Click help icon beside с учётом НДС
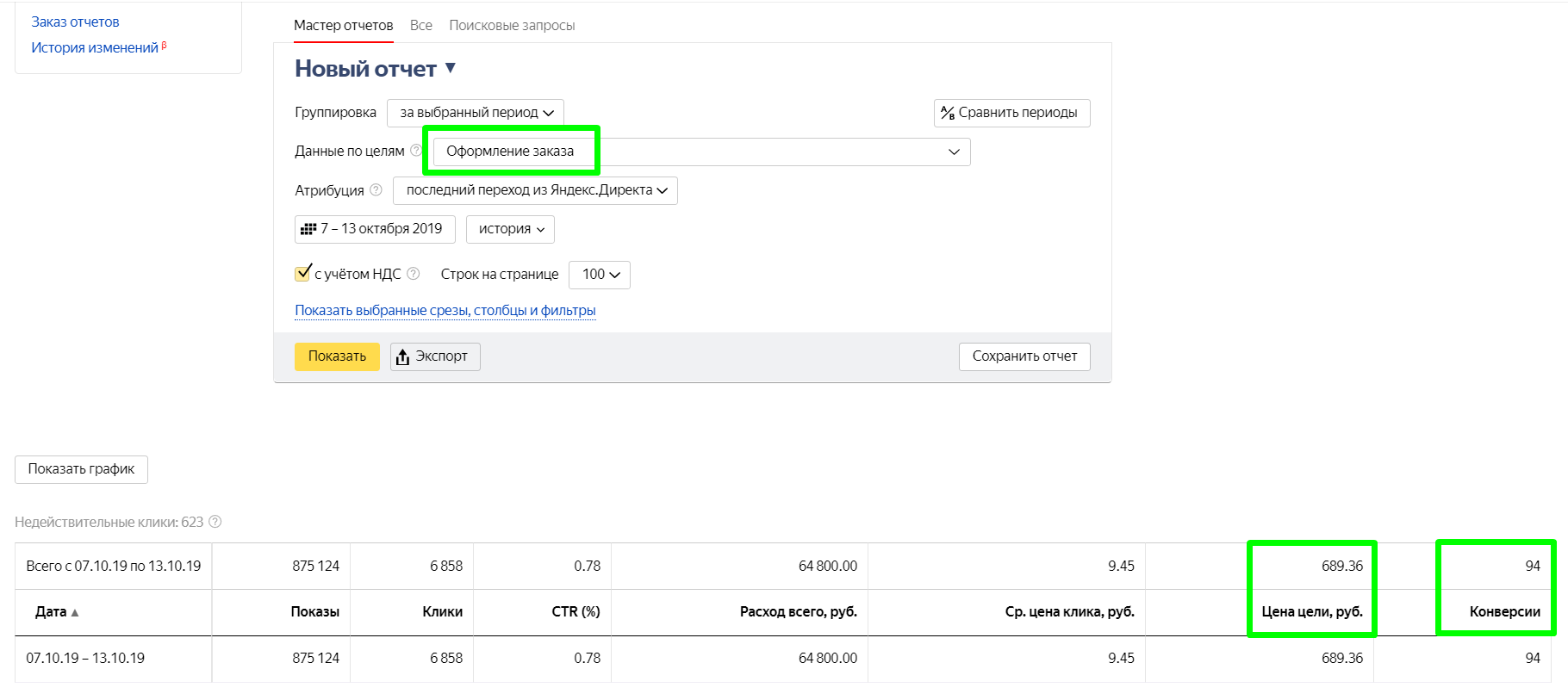This screenshot has height=700, width=1568. [413, 274]
